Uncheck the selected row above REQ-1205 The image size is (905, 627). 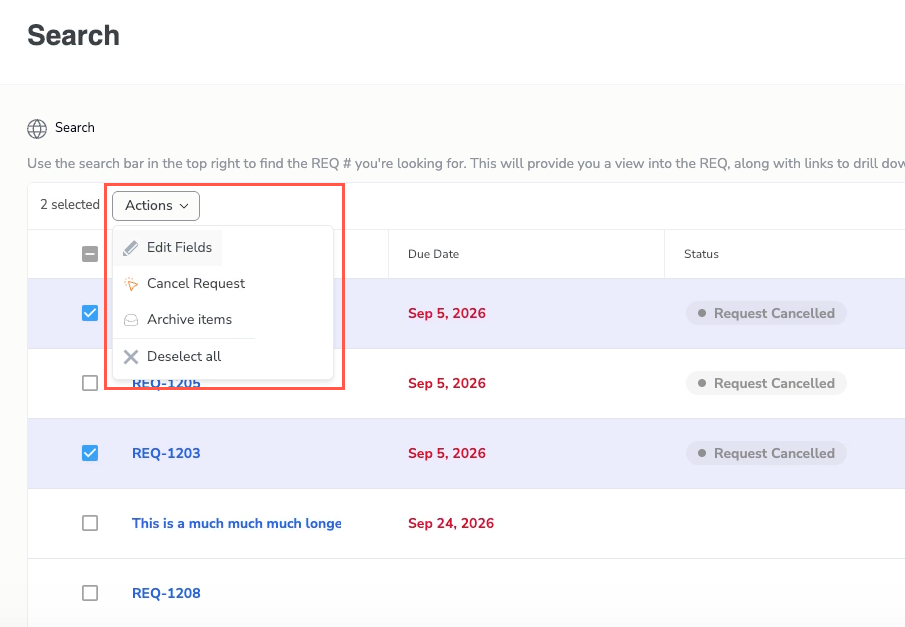[90, 313]
